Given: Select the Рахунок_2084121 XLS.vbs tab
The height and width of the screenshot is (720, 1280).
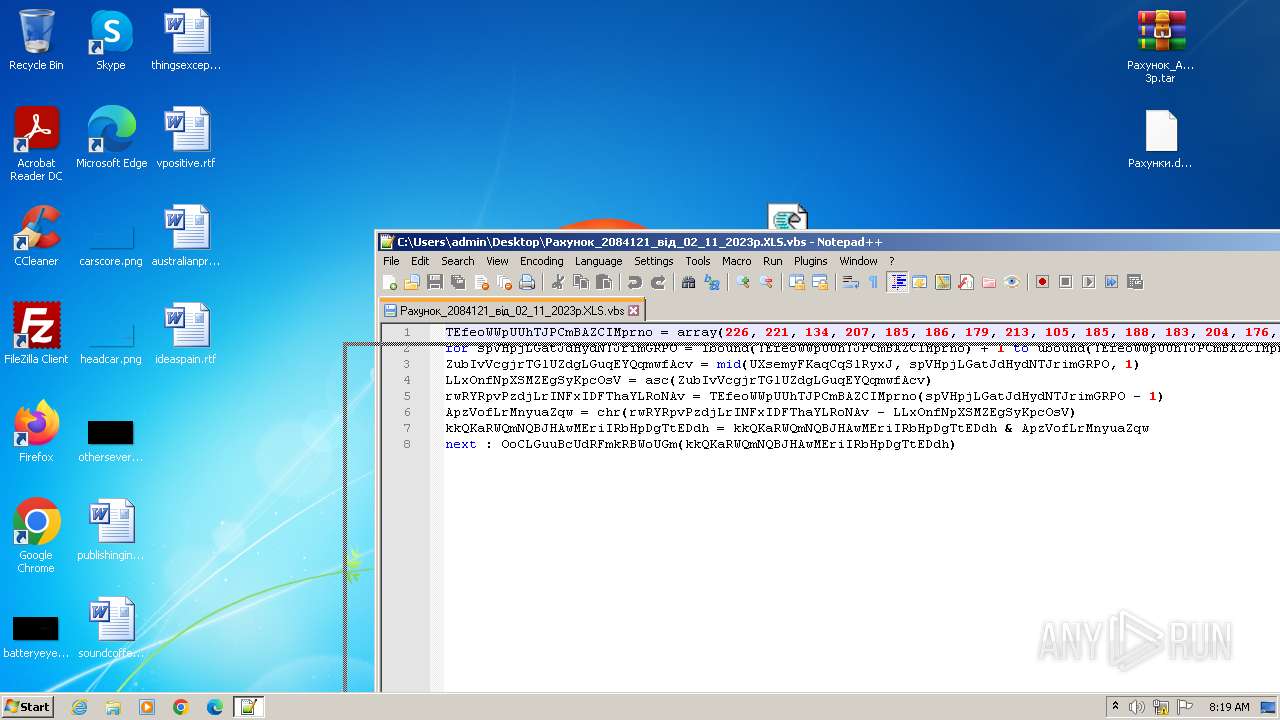Looking at the screenshot, I should 511,310.
